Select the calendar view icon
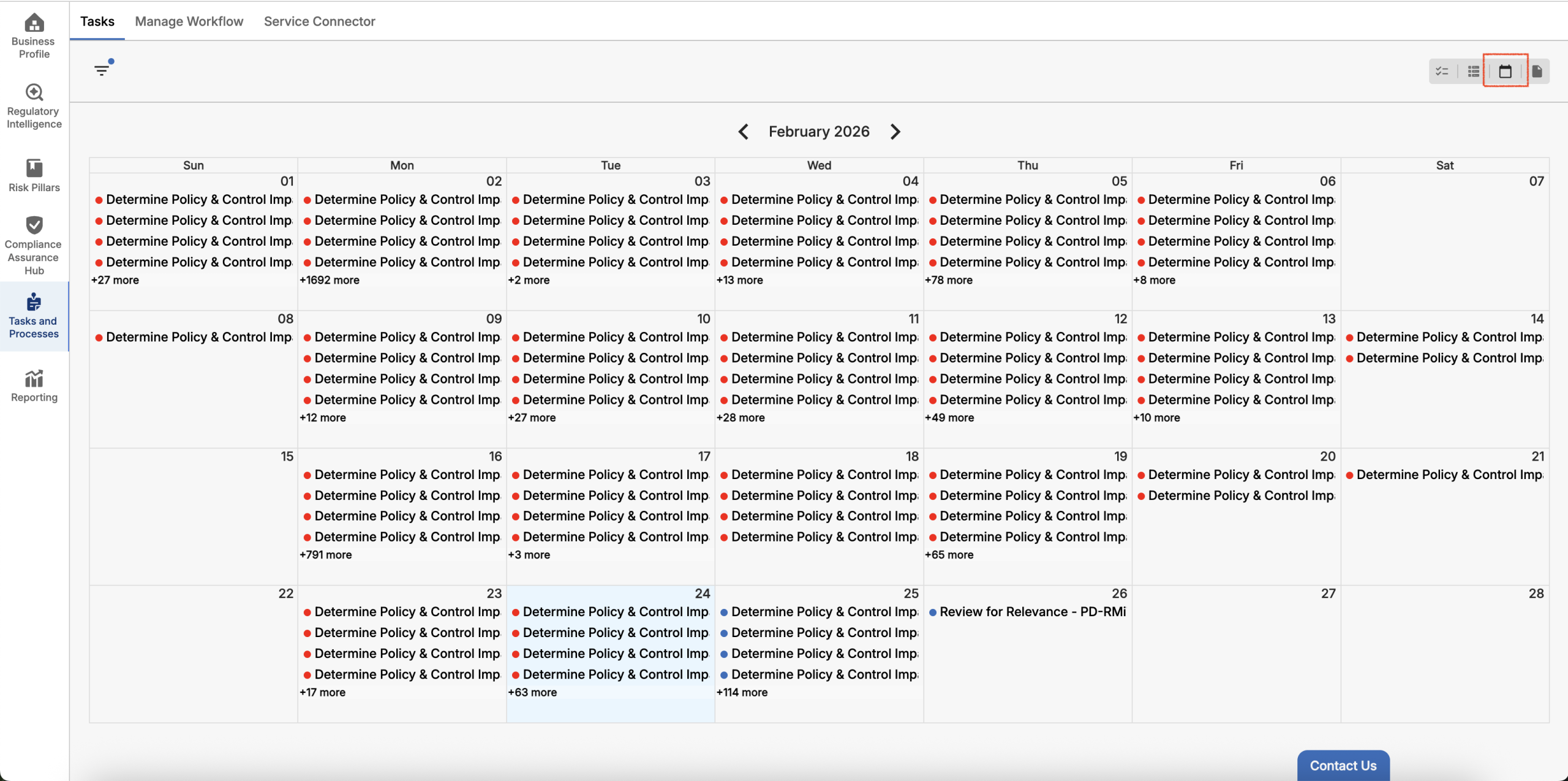Image resolution: width=1568 pixels, height=781 pixels. tap(1505, 72)
